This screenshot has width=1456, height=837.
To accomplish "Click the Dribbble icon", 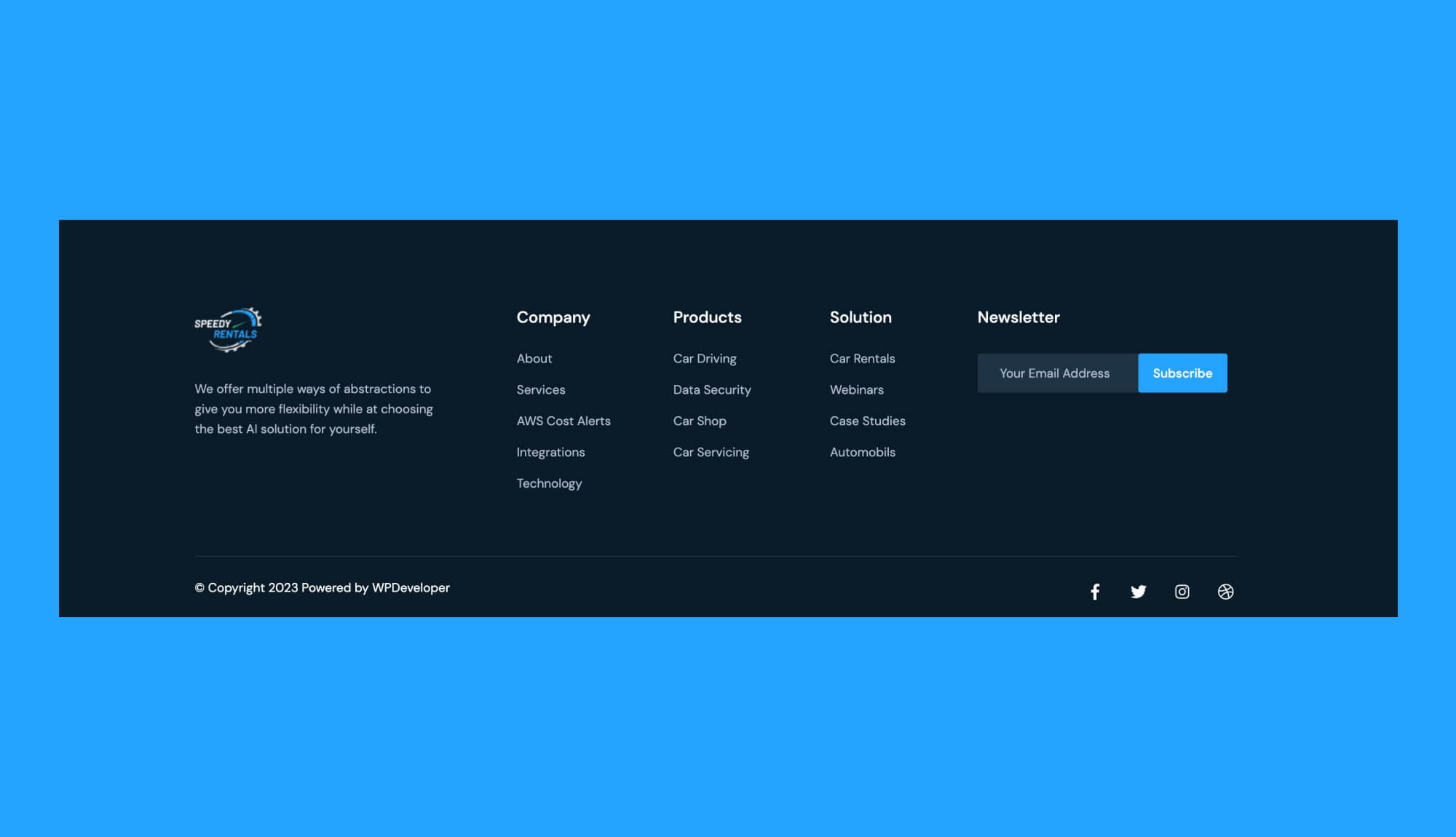I will tap(1226, 592).
